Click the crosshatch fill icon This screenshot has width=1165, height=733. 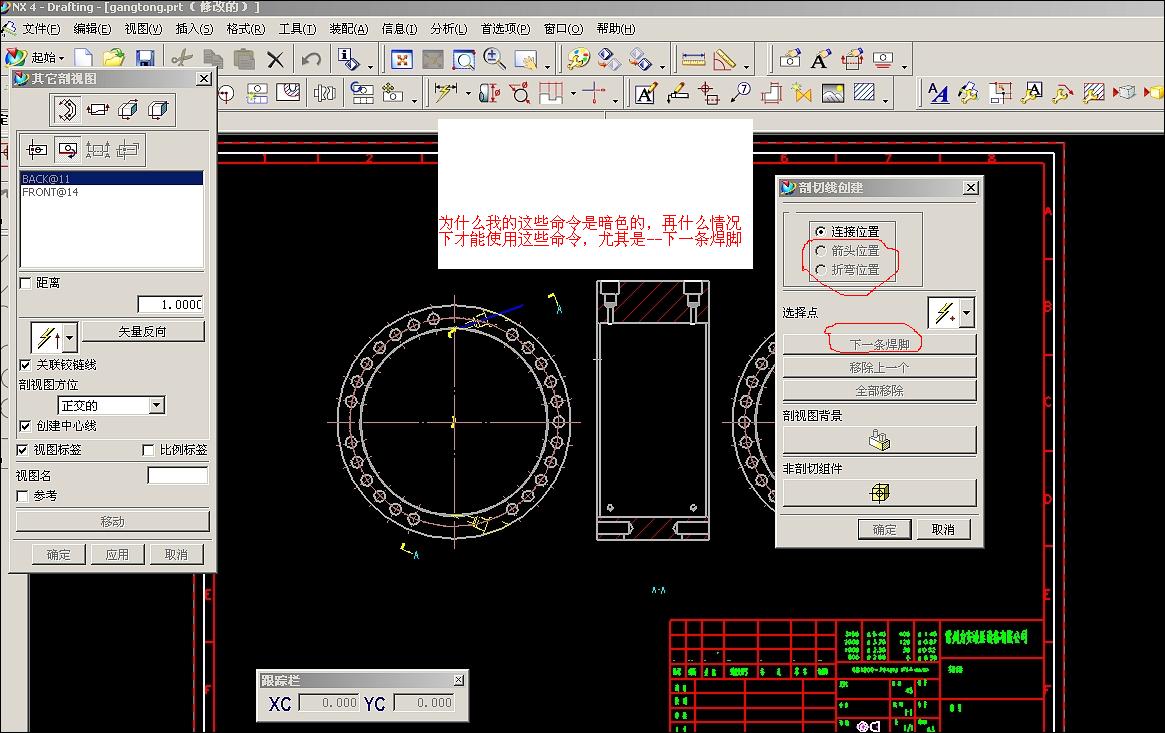pyautogui.click(x=864, y=93)
